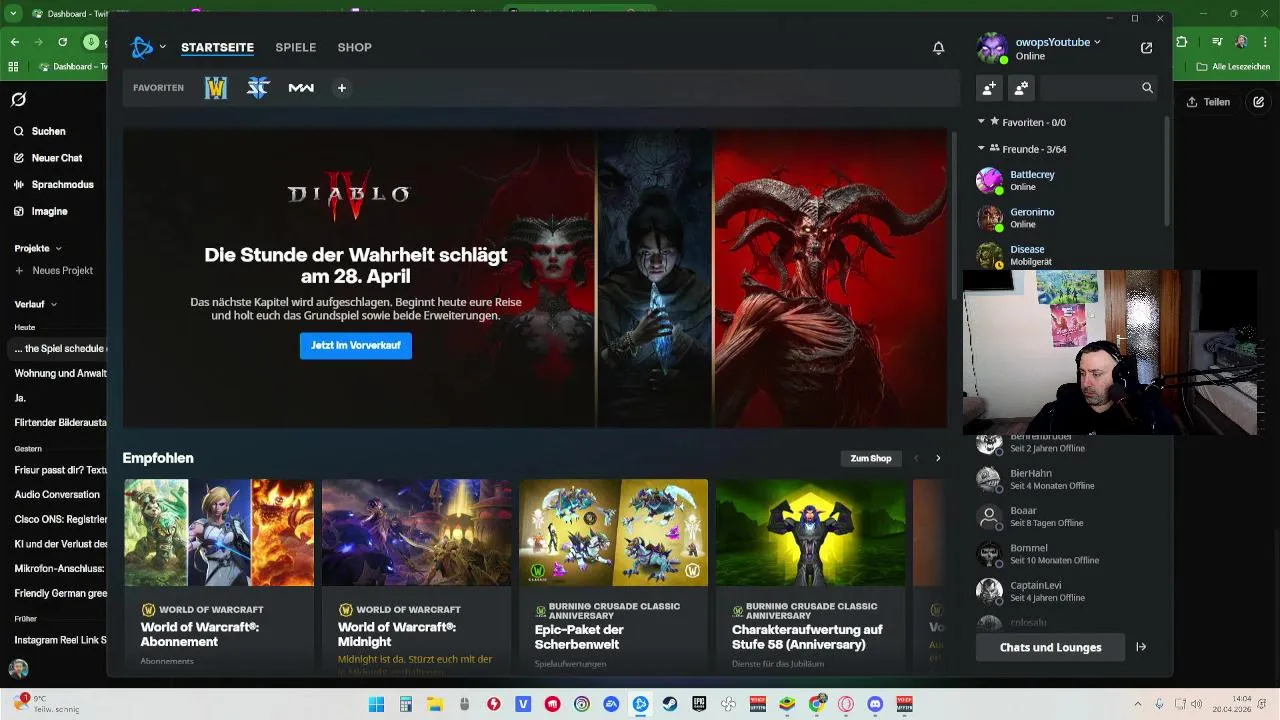This screenshot has height=720, width=1280.
Task: Open Epic-Paket der Scherbenwelt card
Action: coord(613,575)
